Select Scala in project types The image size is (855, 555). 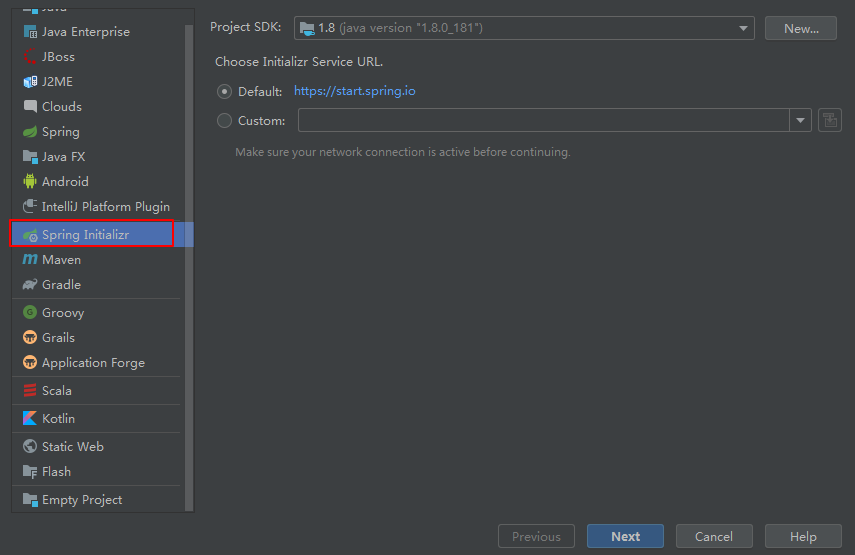[x=98, y=390]
